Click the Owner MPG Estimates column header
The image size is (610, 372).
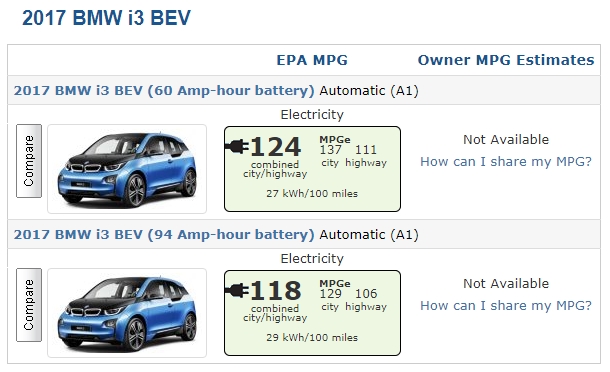click(506, 60)
